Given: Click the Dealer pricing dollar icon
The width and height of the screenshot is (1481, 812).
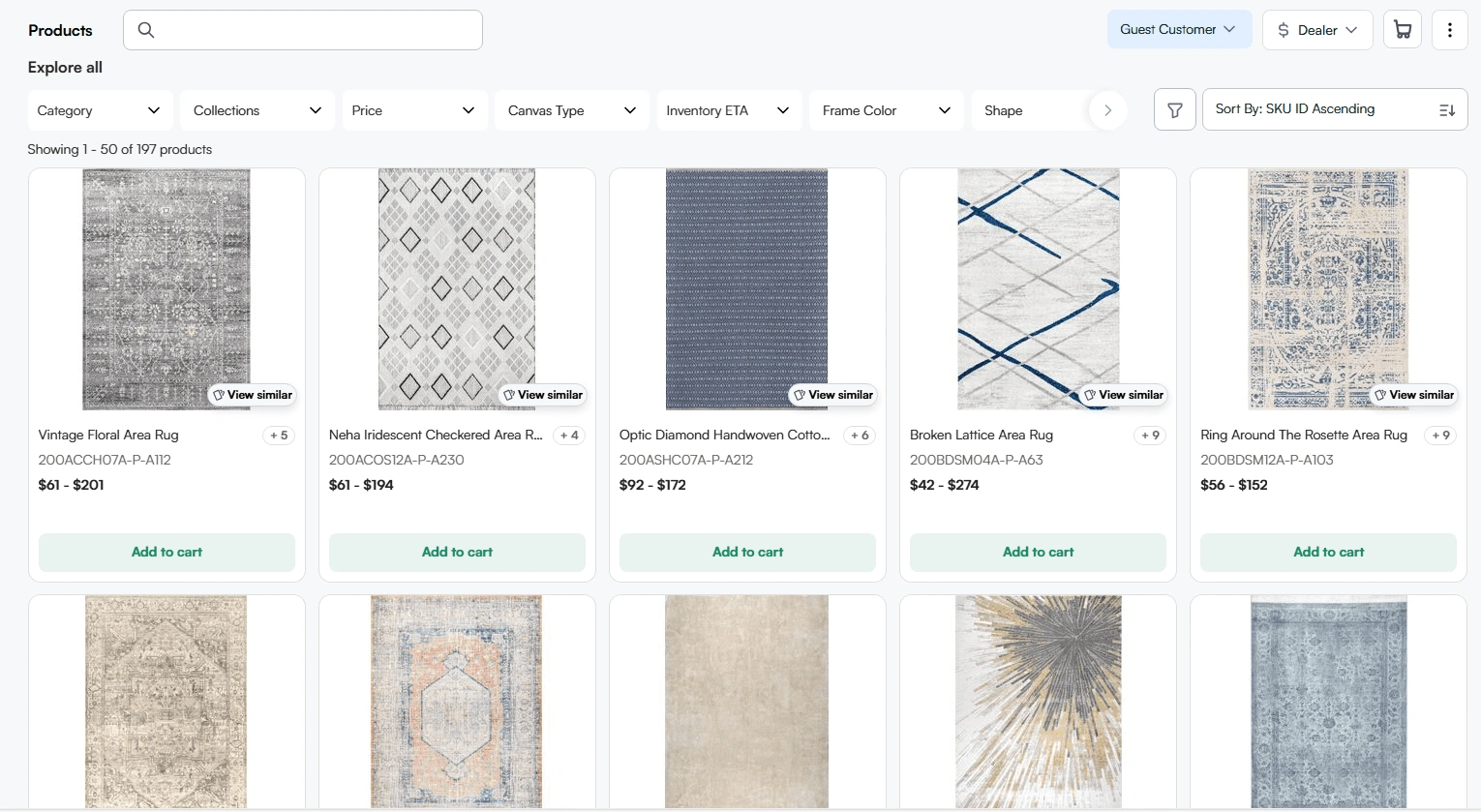Looking at the screenshot, I should [x=1286, y=30].
